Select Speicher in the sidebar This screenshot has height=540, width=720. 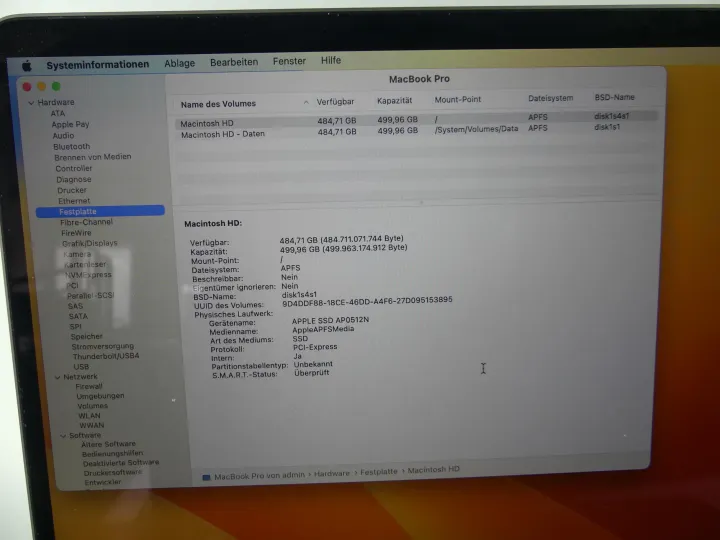point(86,336)
